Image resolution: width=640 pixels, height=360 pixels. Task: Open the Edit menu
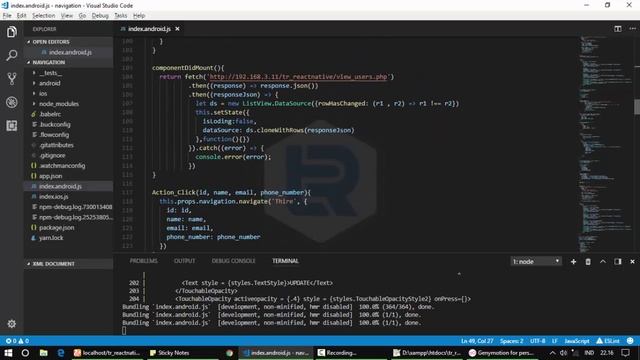pos(22,16)
